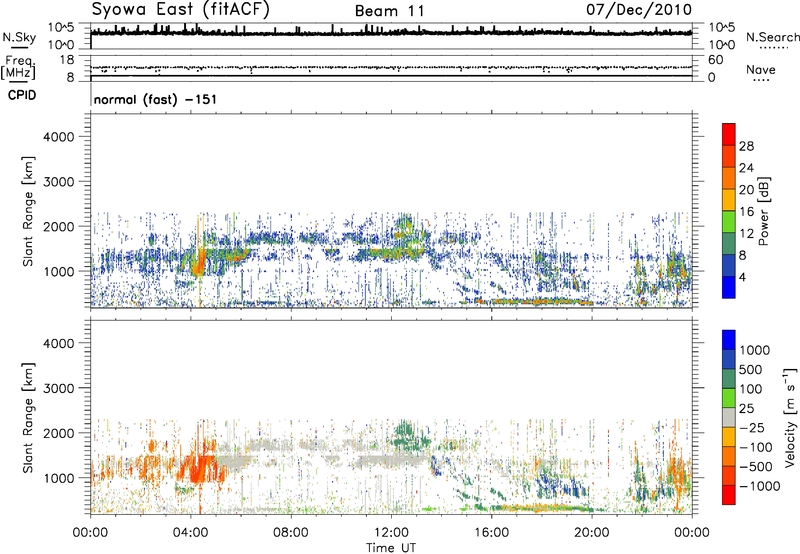800x554 pixels.
Task: Pick the light green segment of the Power color bar
Action: (729, 222)
